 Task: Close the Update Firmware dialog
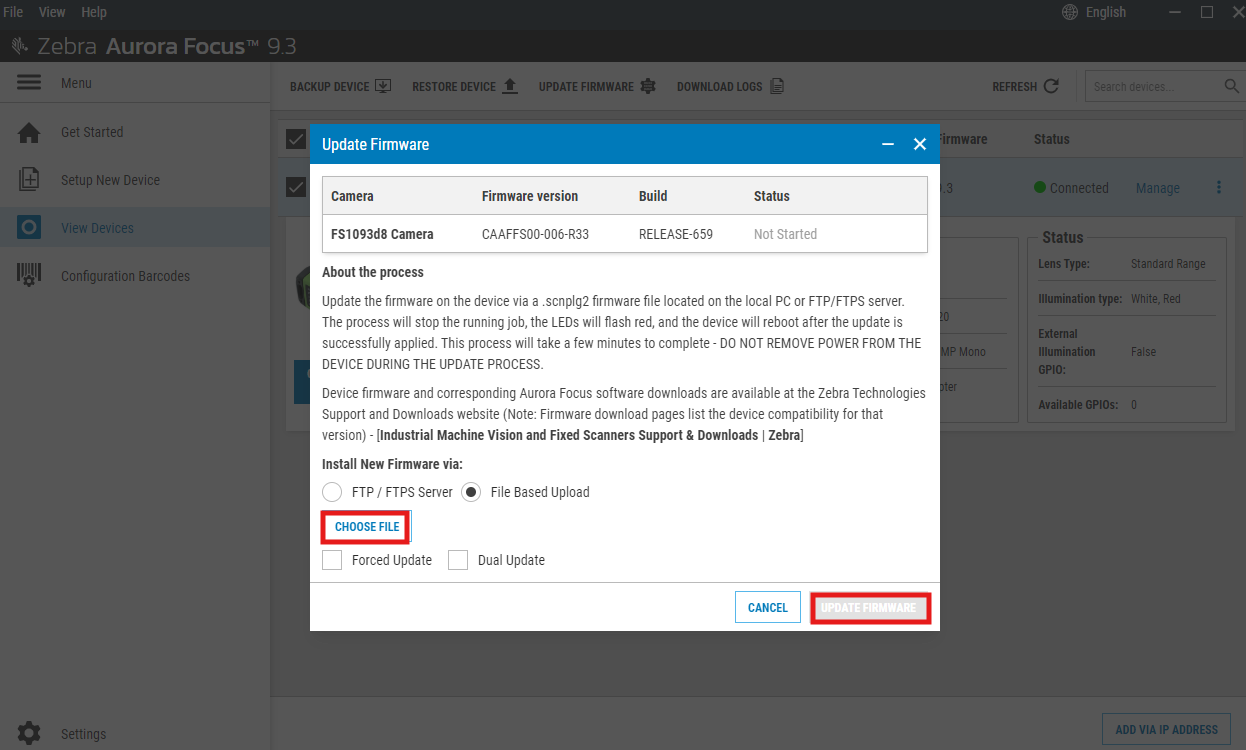coord(920,144)
